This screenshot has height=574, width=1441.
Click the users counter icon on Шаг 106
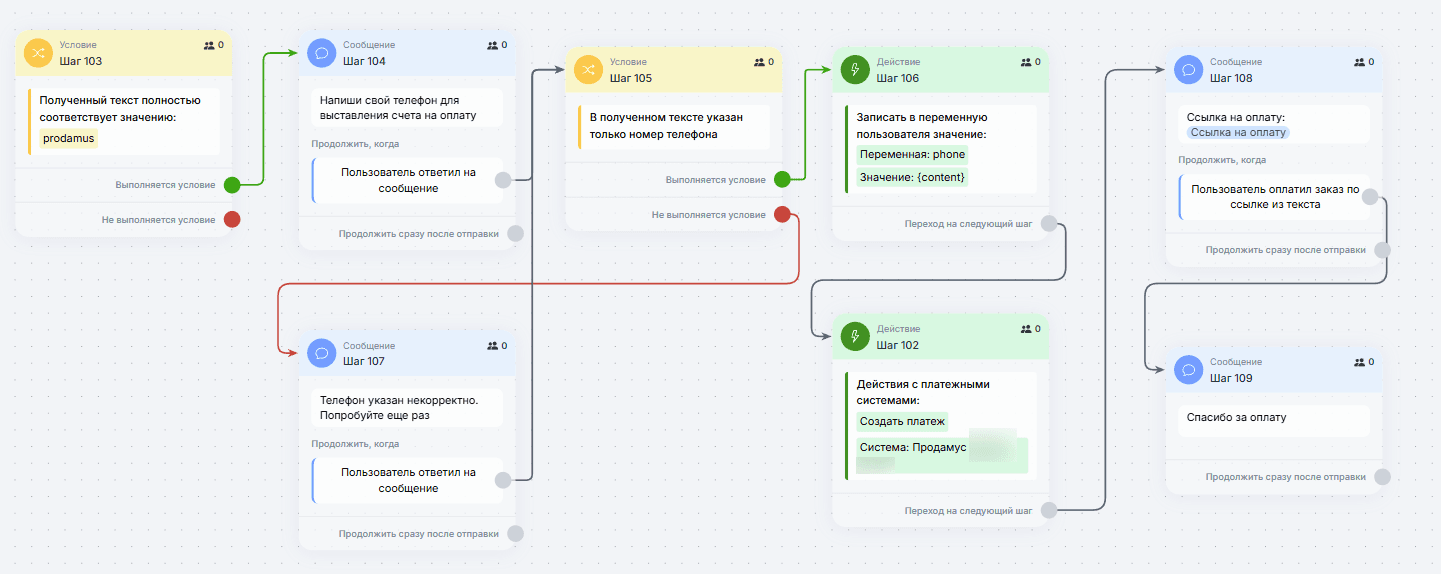[x=1026, y=62]
